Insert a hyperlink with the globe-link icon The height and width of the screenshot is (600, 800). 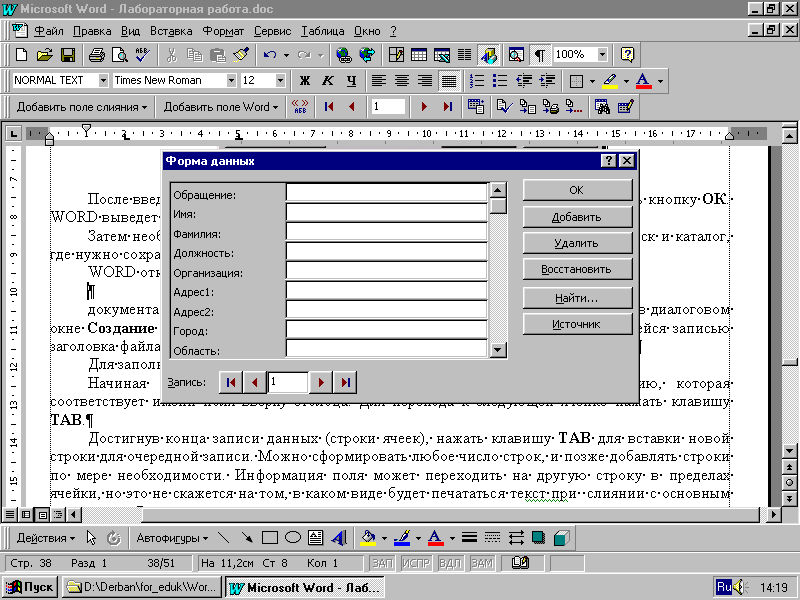tap(344, 55)
